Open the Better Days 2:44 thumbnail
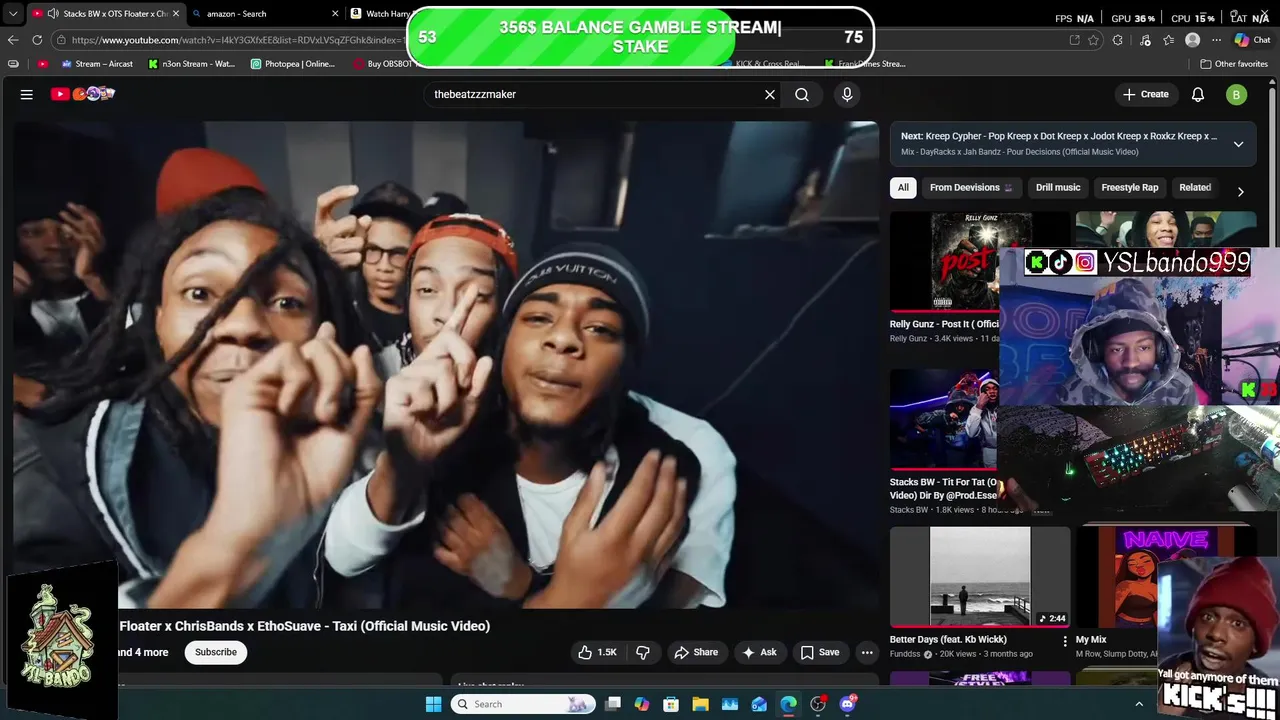 pyautogui.click(x=980, y=577)
